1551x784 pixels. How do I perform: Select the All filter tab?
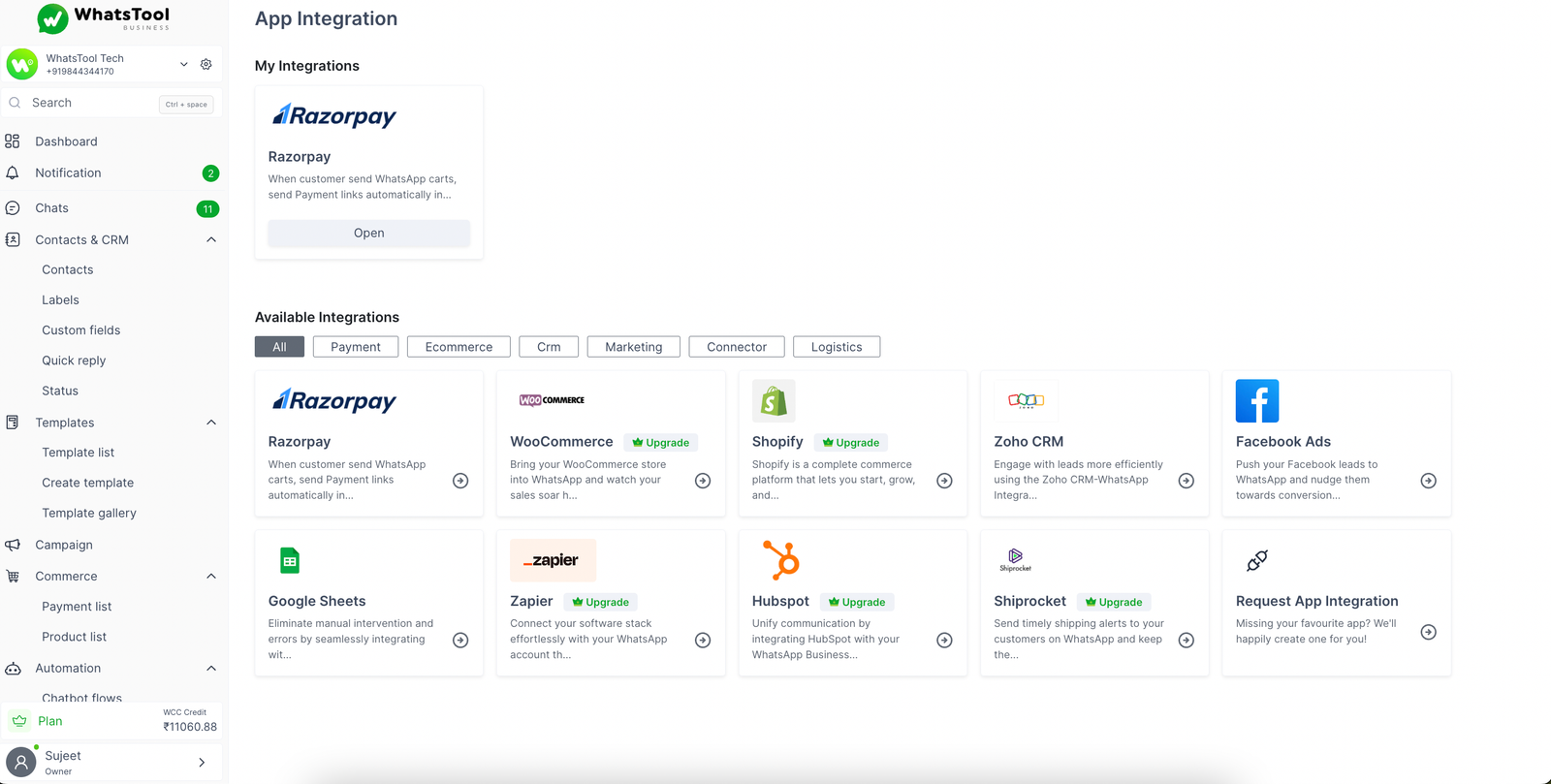[279, 347]
